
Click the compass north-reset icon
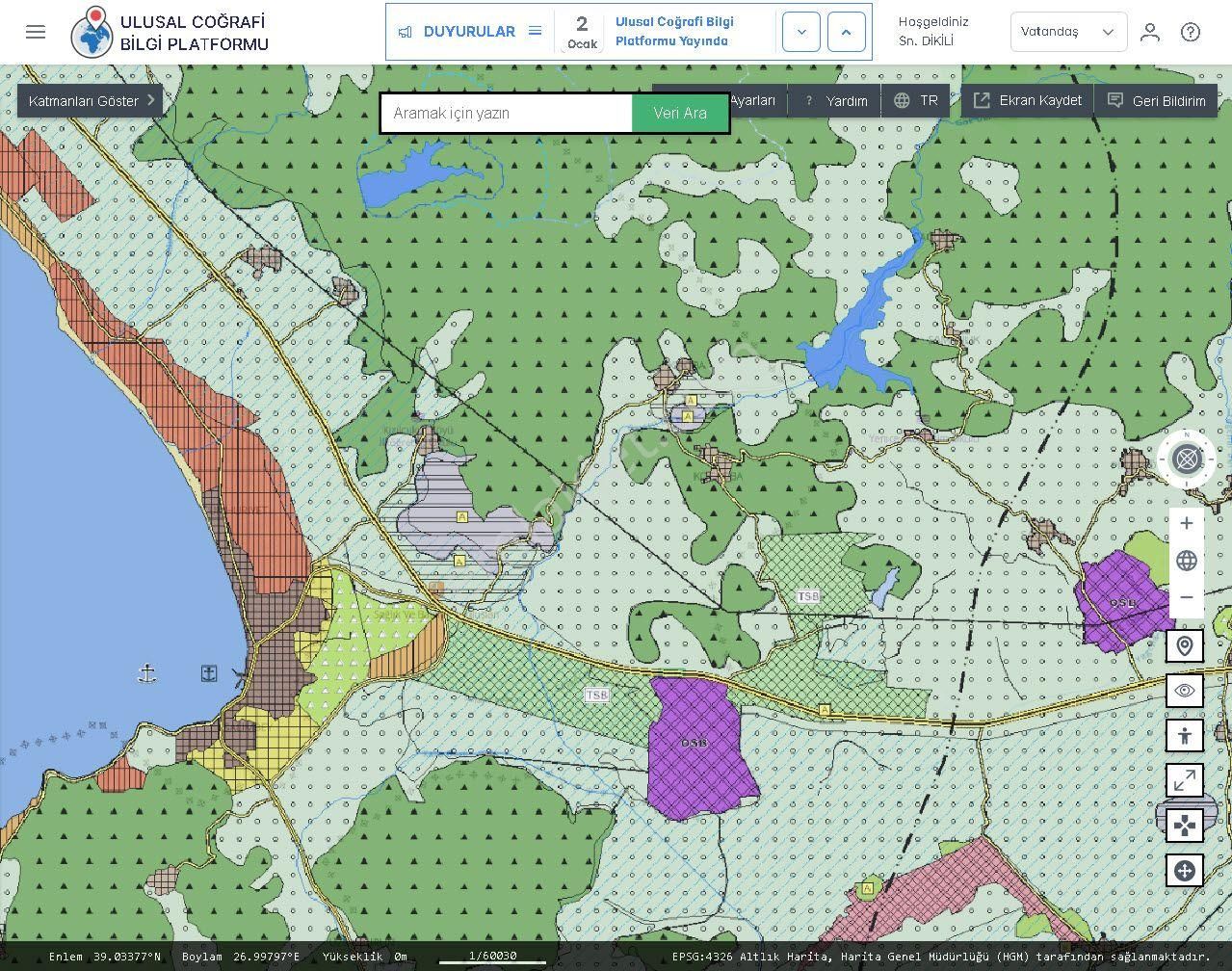coord(1186,459)
